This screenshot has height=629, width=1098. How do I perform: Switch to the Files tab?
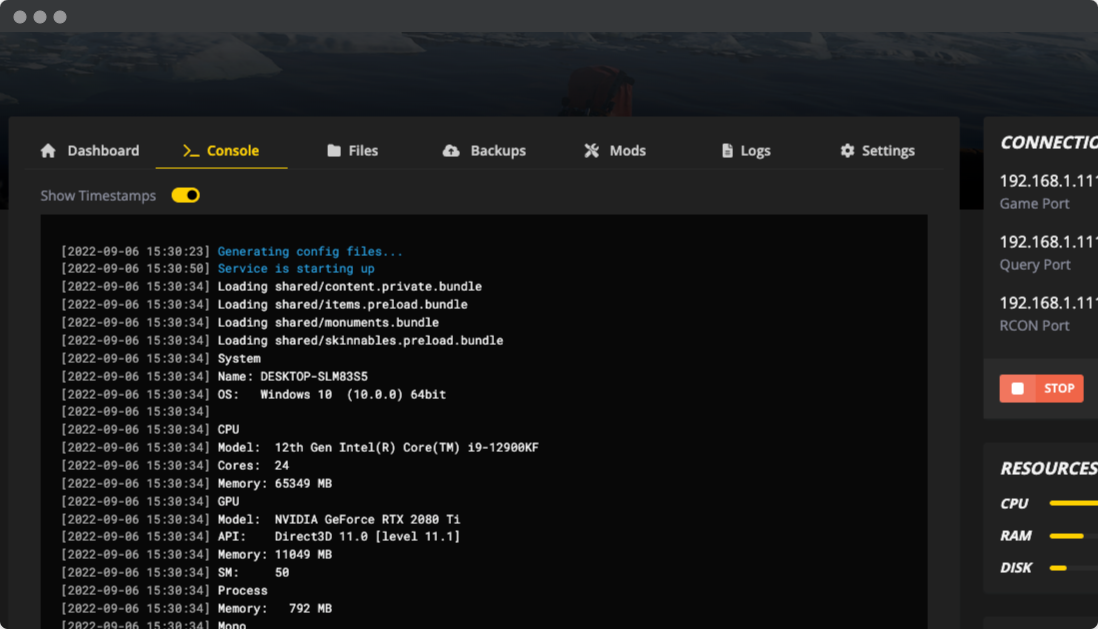pyautogui.click(x=363, y=151)
